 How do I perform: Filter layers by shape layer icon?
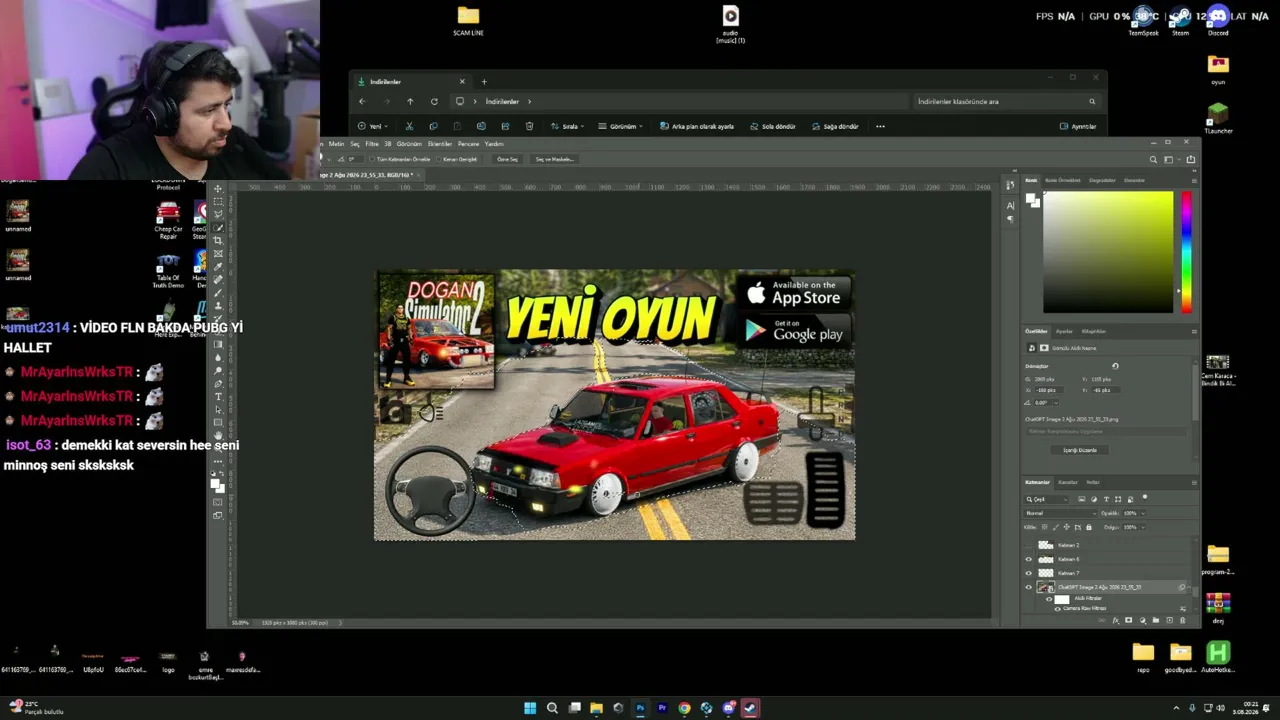1118,499
